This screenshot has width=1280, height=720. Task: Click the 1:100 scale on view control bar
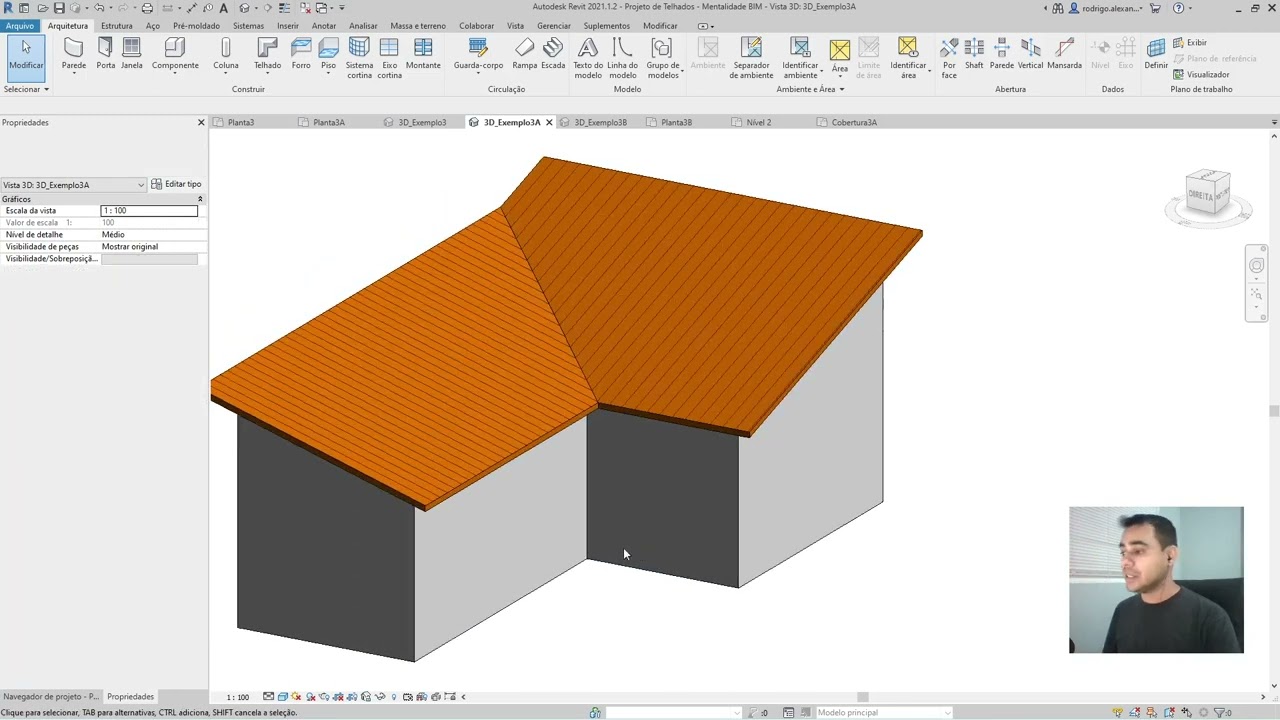coord(238,697)
